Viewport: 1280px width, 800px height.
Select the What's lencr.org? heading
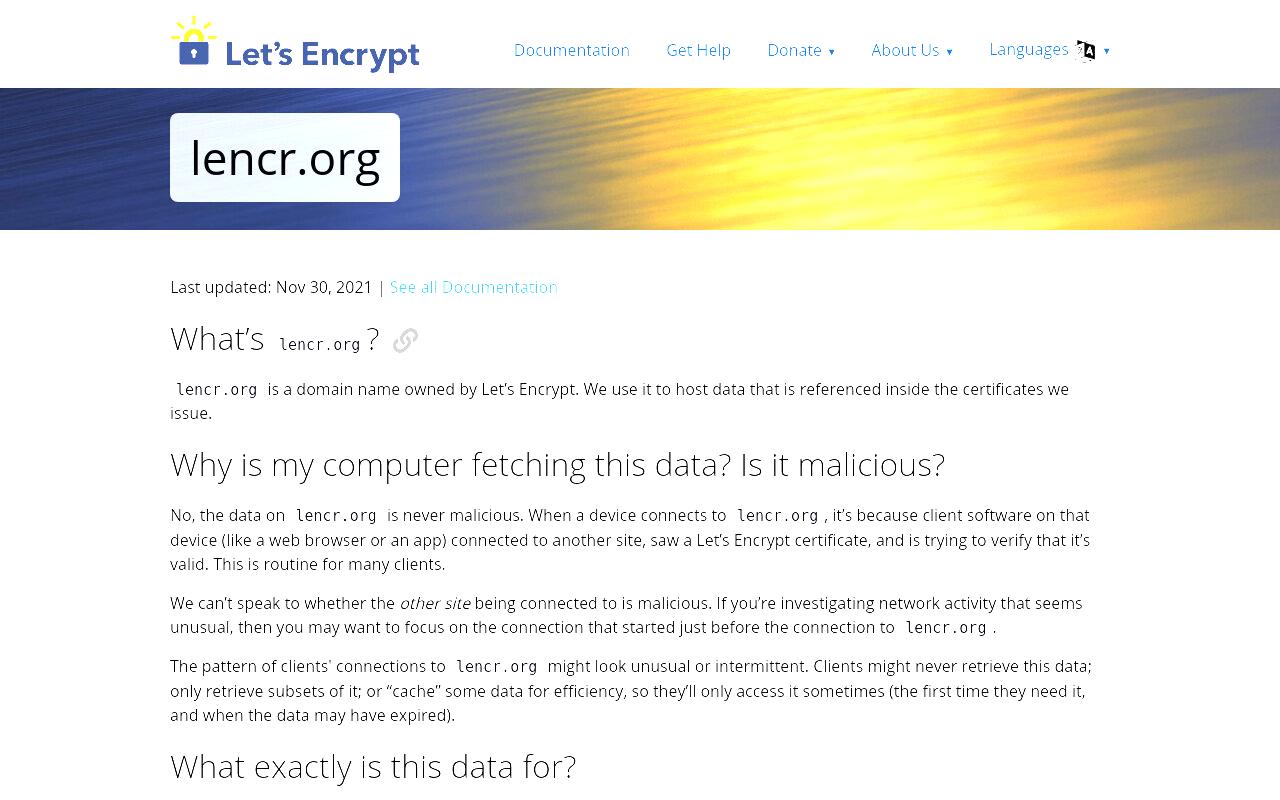(x=275, y=340)
